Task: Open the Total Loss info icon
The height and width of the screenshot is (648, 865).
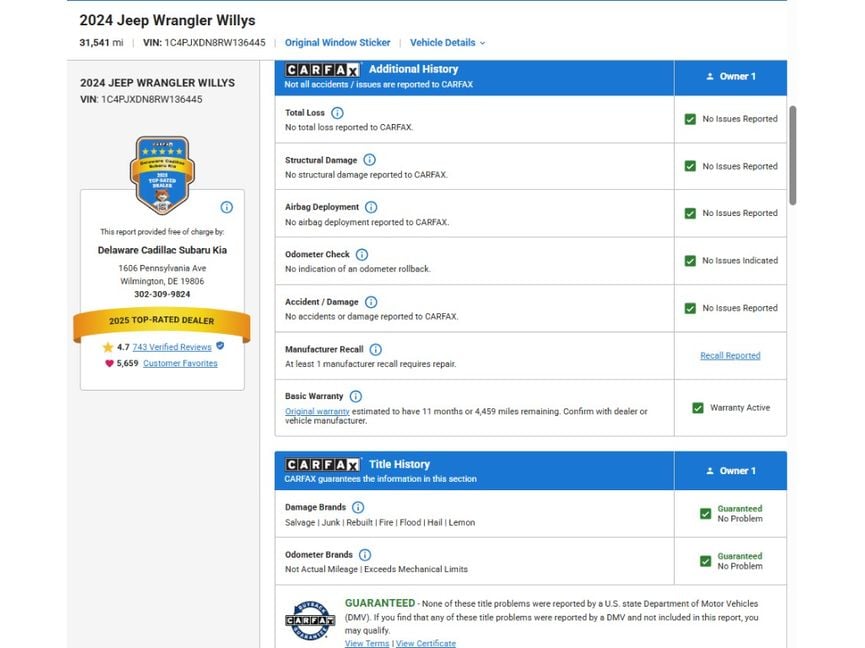Action: point(337,113)
